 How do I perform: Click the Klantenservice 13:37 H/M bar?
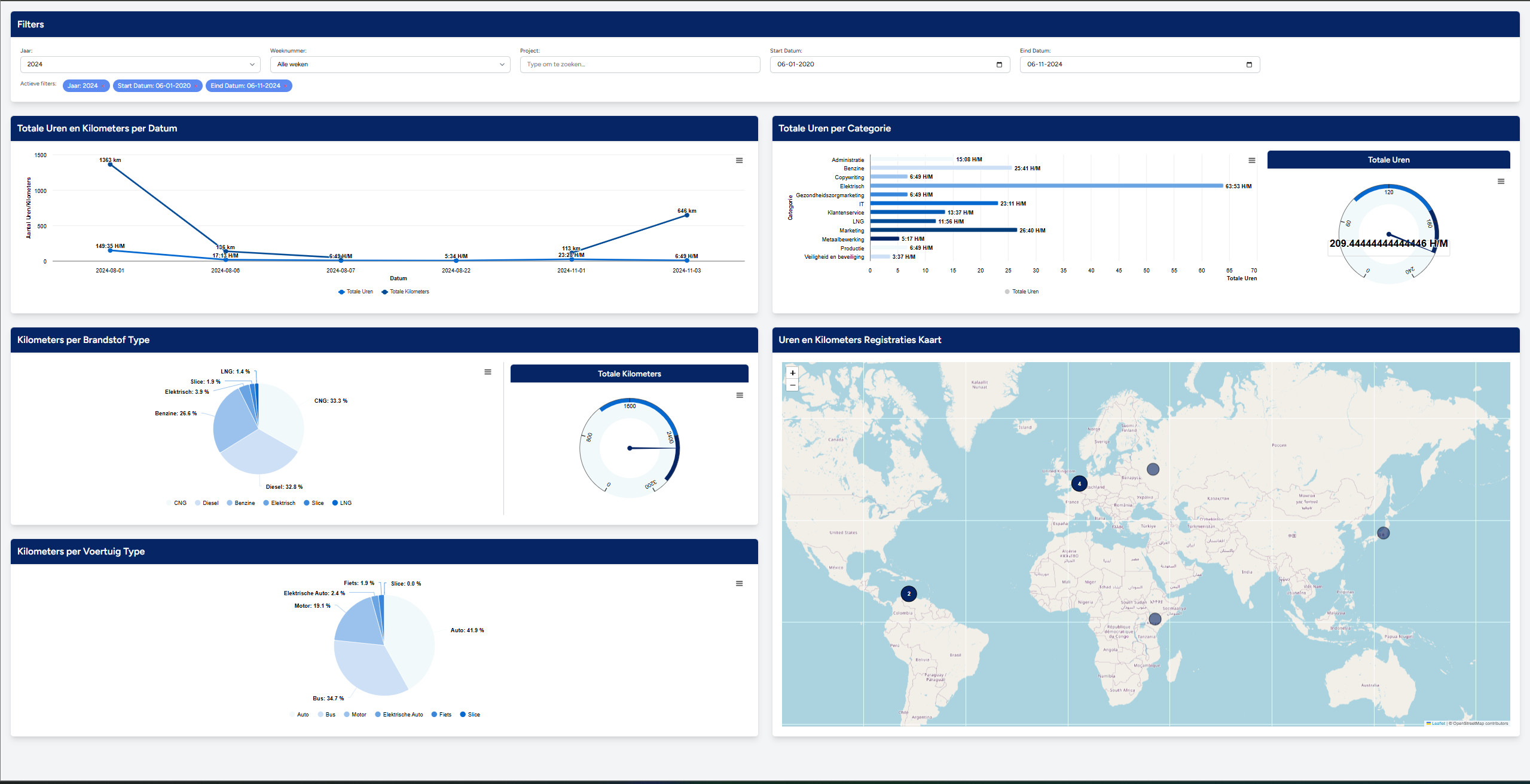908,212
